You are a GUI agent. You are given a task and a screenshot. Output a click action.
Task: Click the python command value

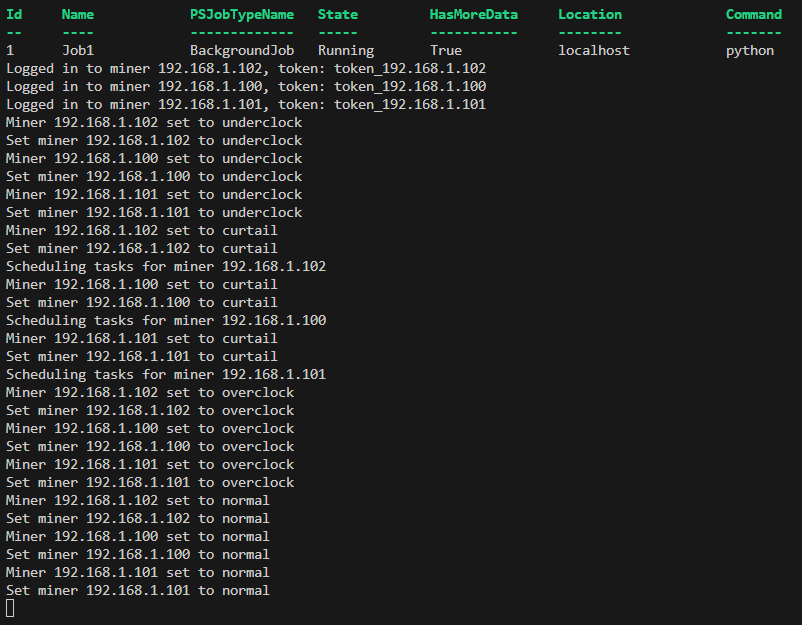(x=750, y=50)
